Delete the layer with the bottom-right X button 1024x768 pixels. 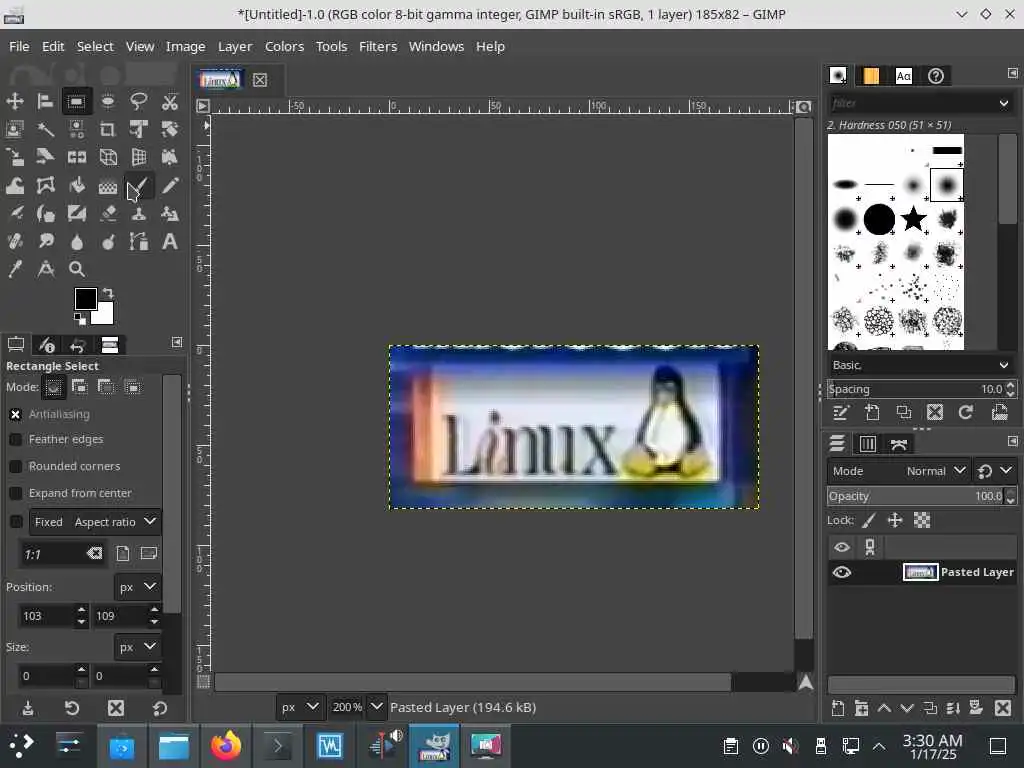(1002, 708)
